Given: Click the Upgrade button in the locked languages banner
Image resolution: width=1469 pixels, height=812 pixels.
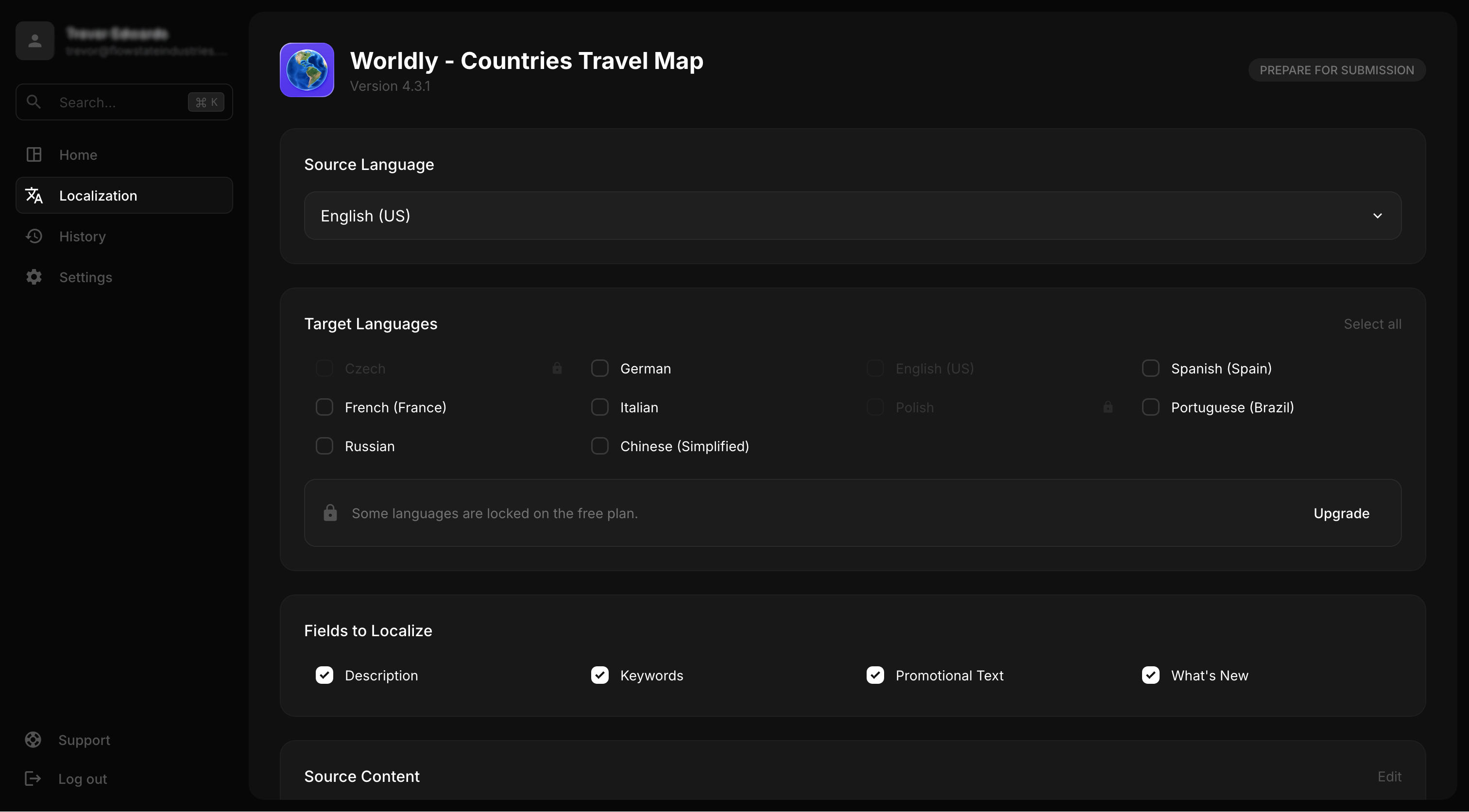Looking at the screenshot, I should coord(1341,513).
